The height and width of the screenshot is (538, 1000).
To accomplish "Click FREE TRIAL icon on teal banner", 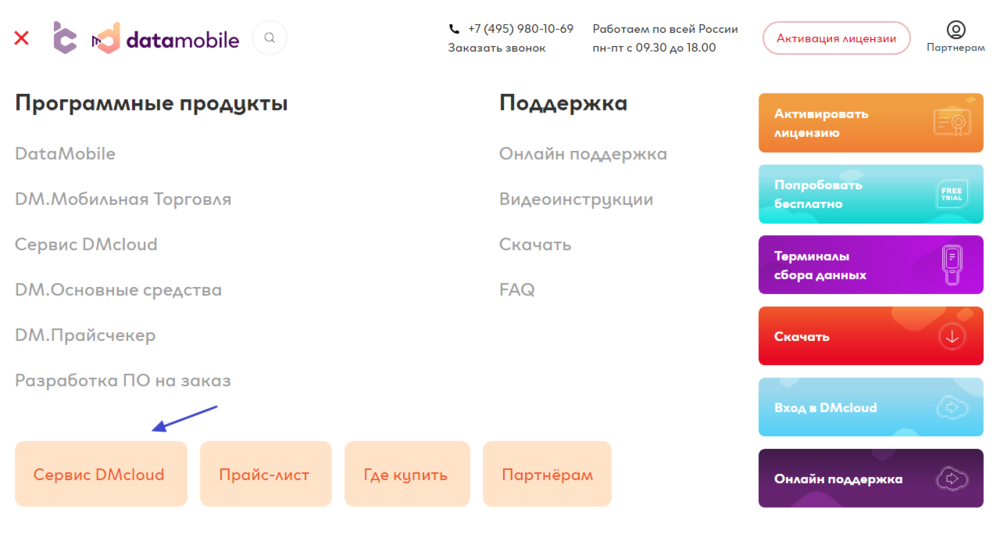I will point(952,194).
